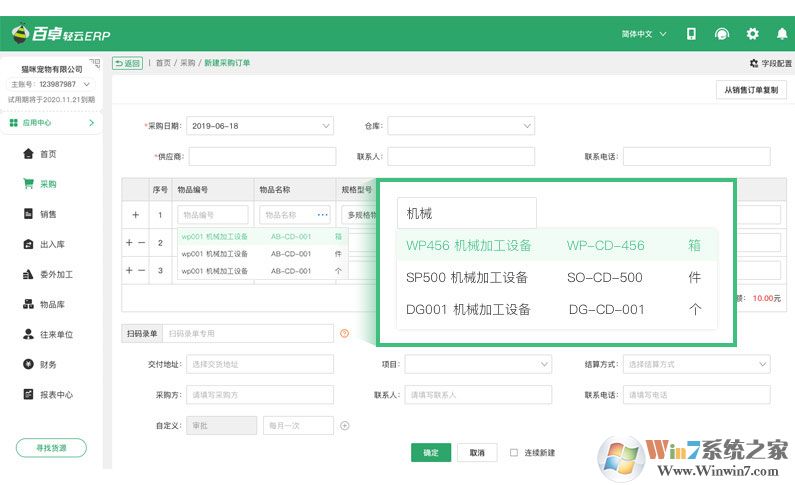Open the customer service chat icon
795x485 pixels.
[721, 34]
